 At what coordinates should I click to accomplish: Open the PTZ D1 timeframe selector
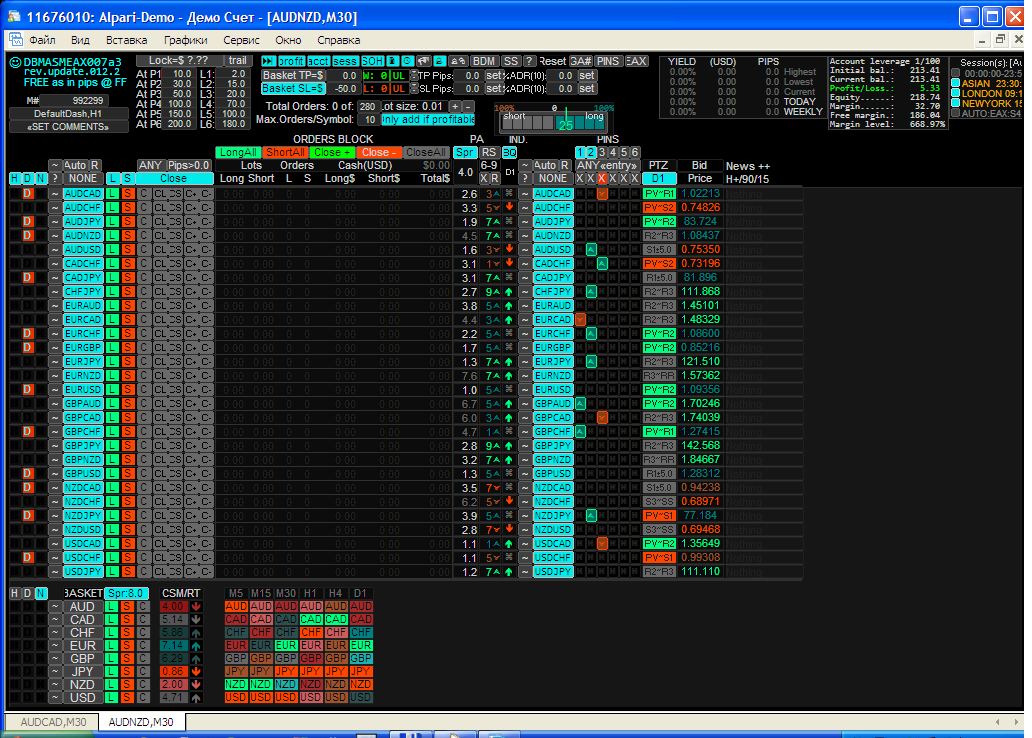pos(658,178)
